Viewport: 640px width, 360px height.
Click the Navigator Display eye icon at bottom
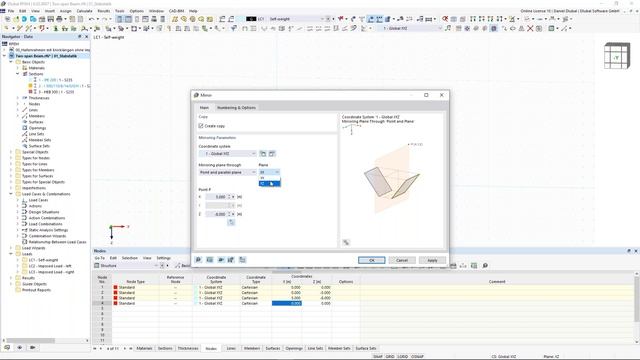coord(20,348)
